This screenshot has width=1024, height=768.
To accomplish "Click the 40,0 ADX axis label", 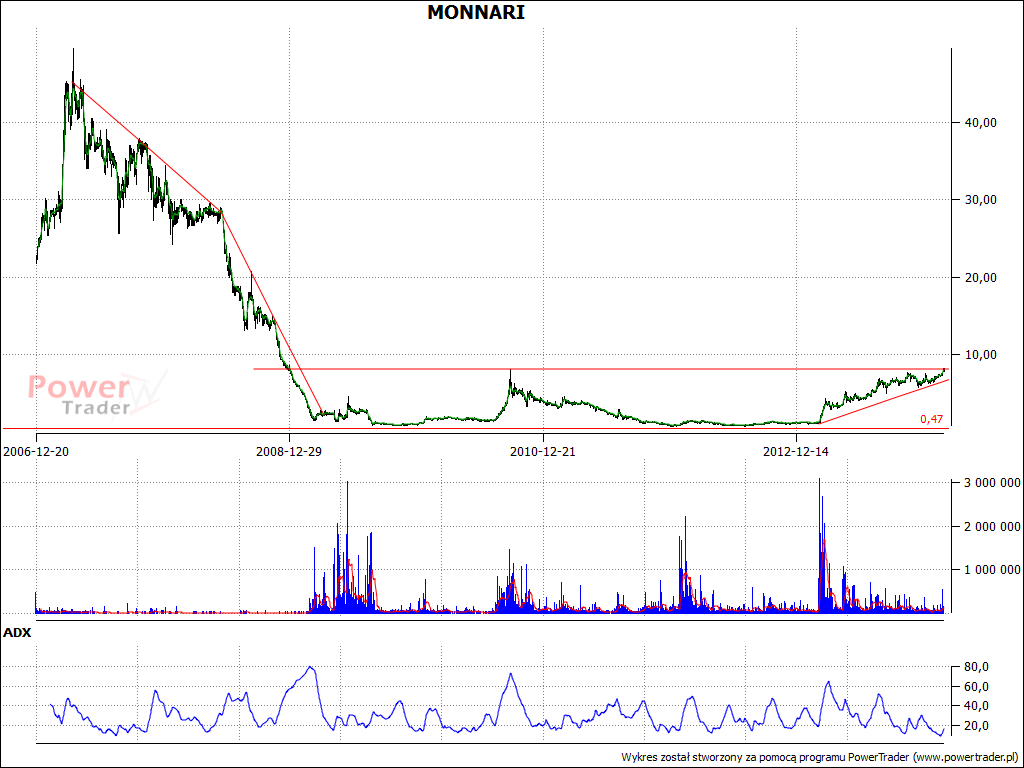I will click(976, 706).
